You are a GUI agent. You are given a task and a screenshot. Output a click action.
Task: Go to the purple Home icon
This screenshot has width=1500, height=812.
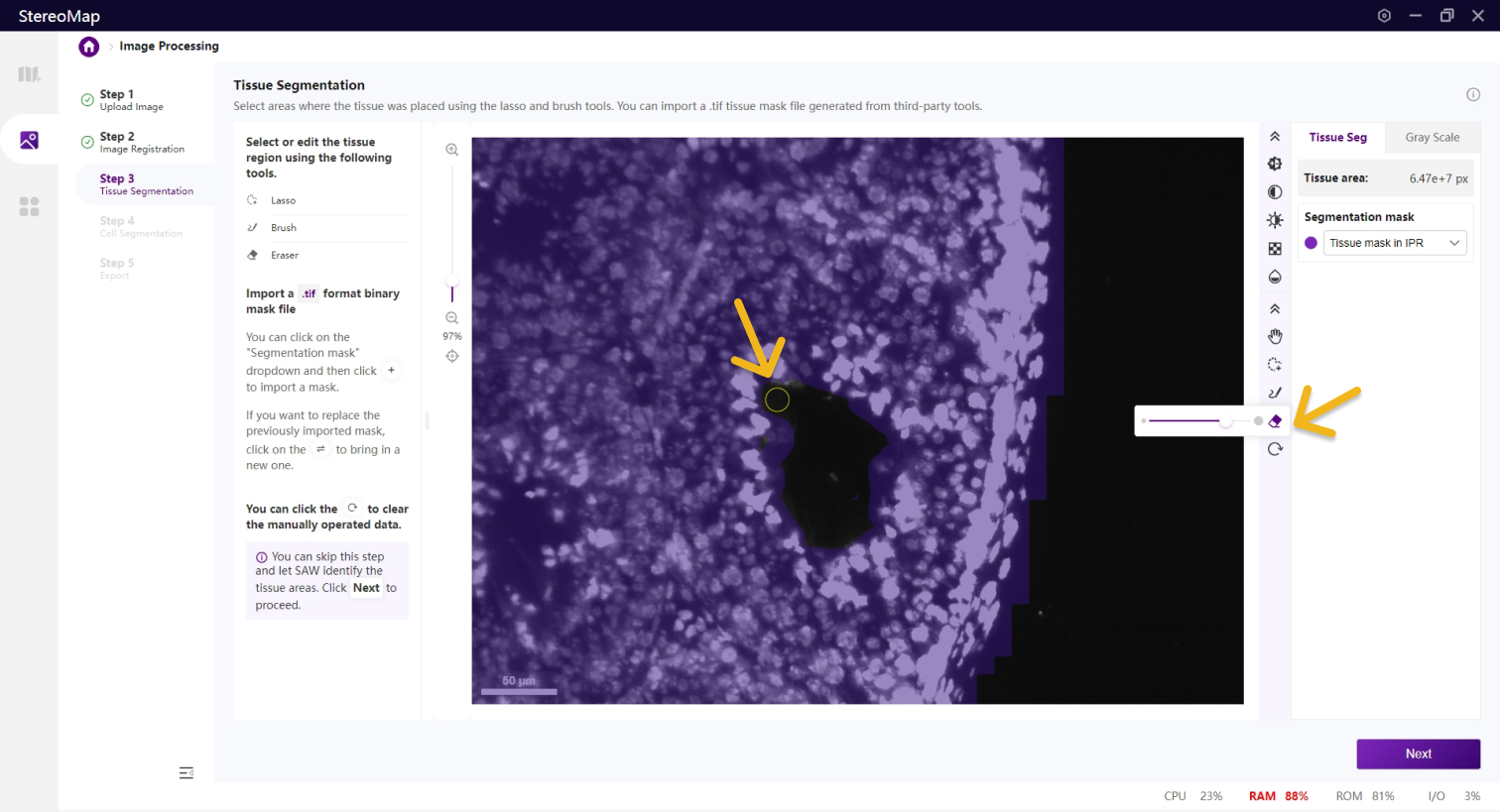point(89,47)
